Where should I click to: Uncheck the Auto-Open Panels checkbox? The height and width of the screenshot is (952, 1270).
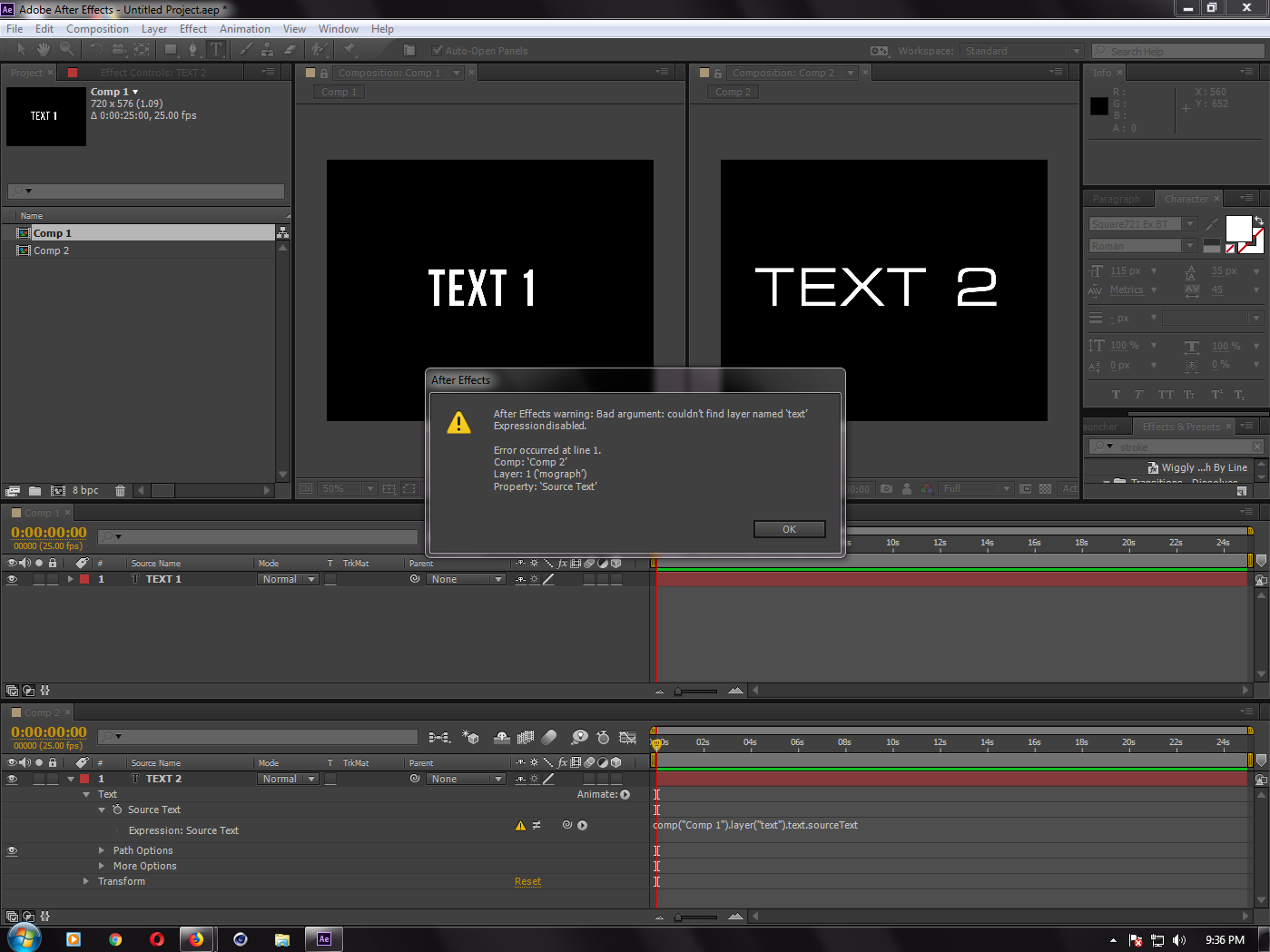(438, 50)
